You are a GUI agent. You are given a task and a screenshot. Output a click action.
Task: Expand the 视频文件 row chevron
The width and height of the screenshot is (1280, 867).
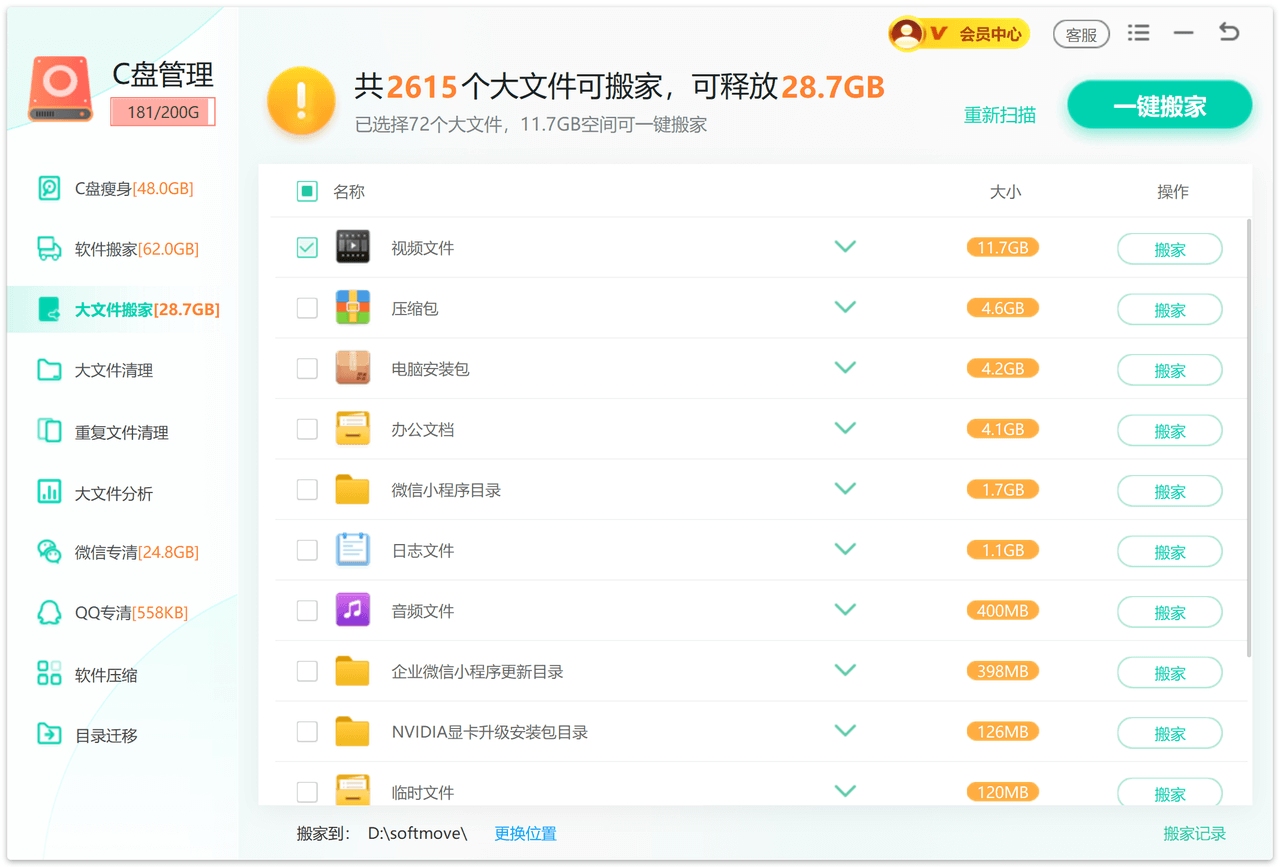coord(845,246)
